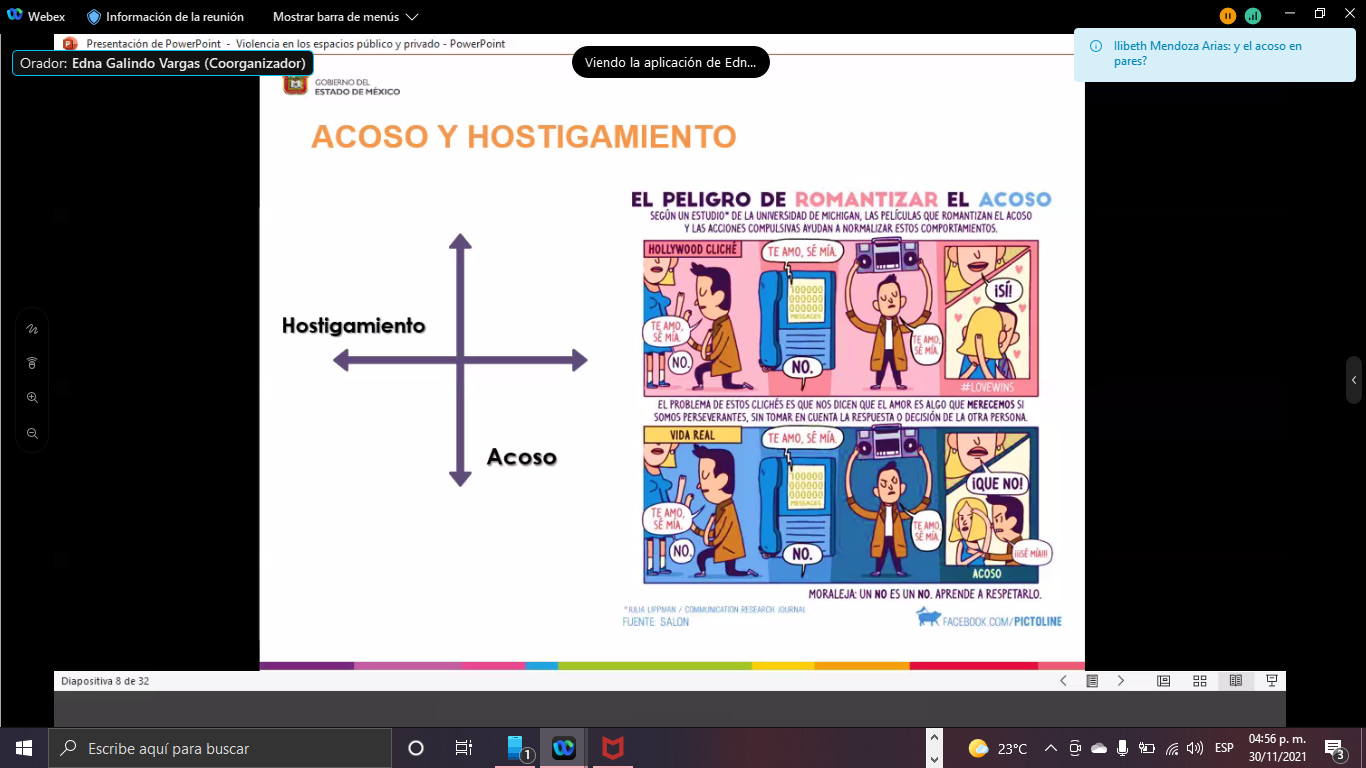Open Wi-Fi network tray icon
The height and width of the screenshot is (768, 1366).
[1172, 748]
